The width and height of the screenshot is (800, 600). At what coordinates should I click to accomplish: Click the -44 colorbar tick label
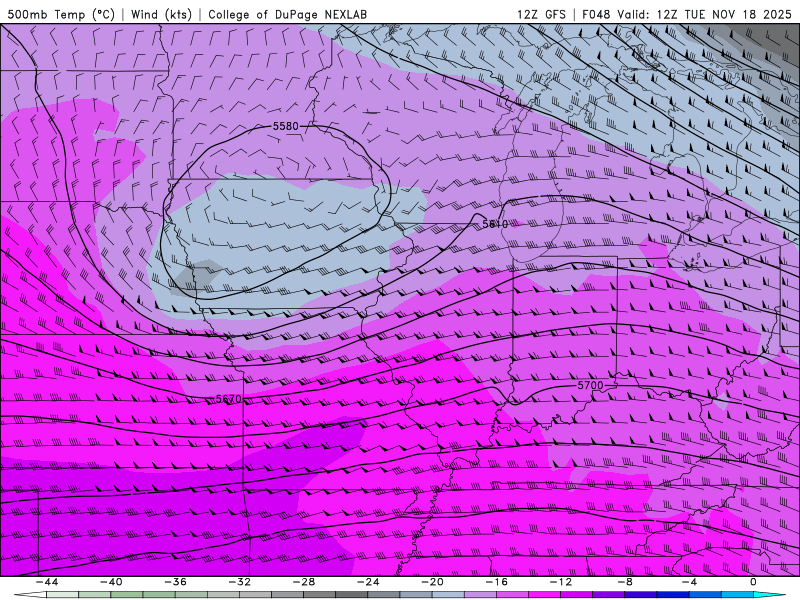pos(47,582)
